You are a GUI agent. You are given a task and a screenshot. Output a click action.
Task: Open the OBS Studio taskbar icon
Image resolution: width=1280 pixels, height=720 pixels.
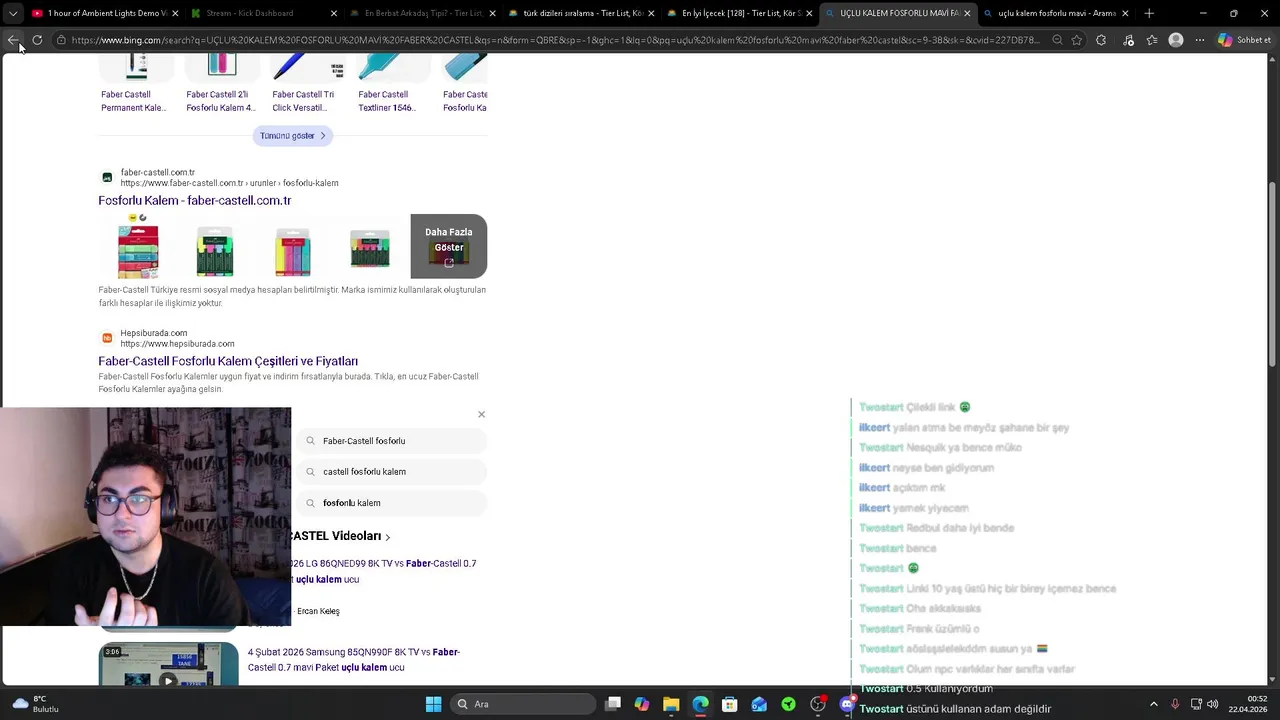pos(818,704)
